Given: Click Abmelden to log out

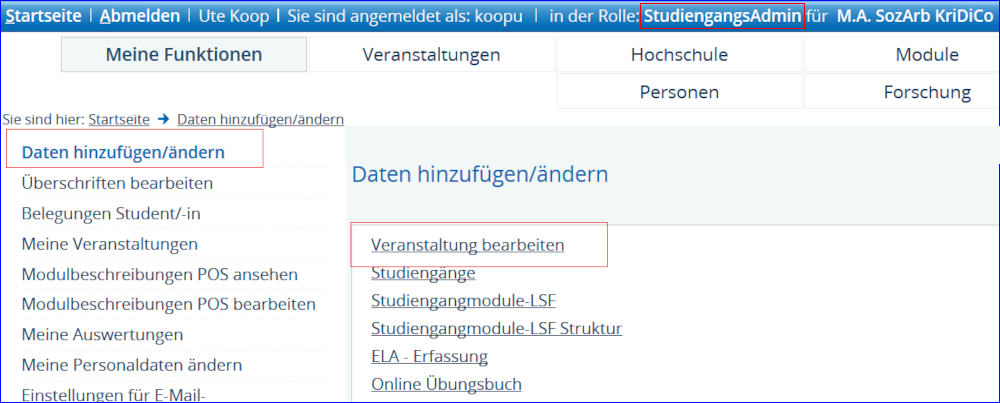Looking at the screenshot, I should (140, 17).
